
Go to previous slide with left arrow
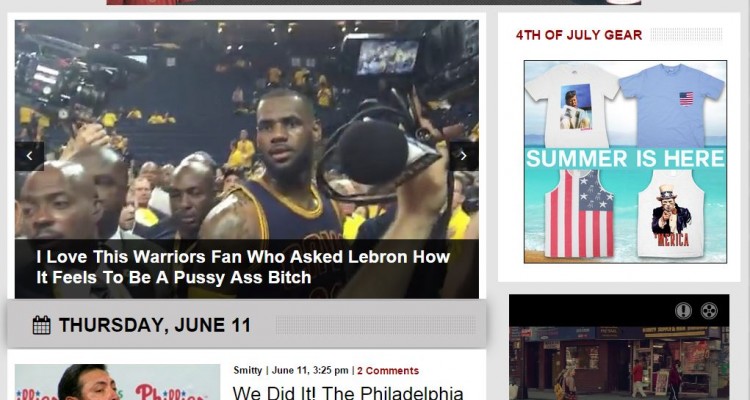pyautogui.click(x=29, y=156)
